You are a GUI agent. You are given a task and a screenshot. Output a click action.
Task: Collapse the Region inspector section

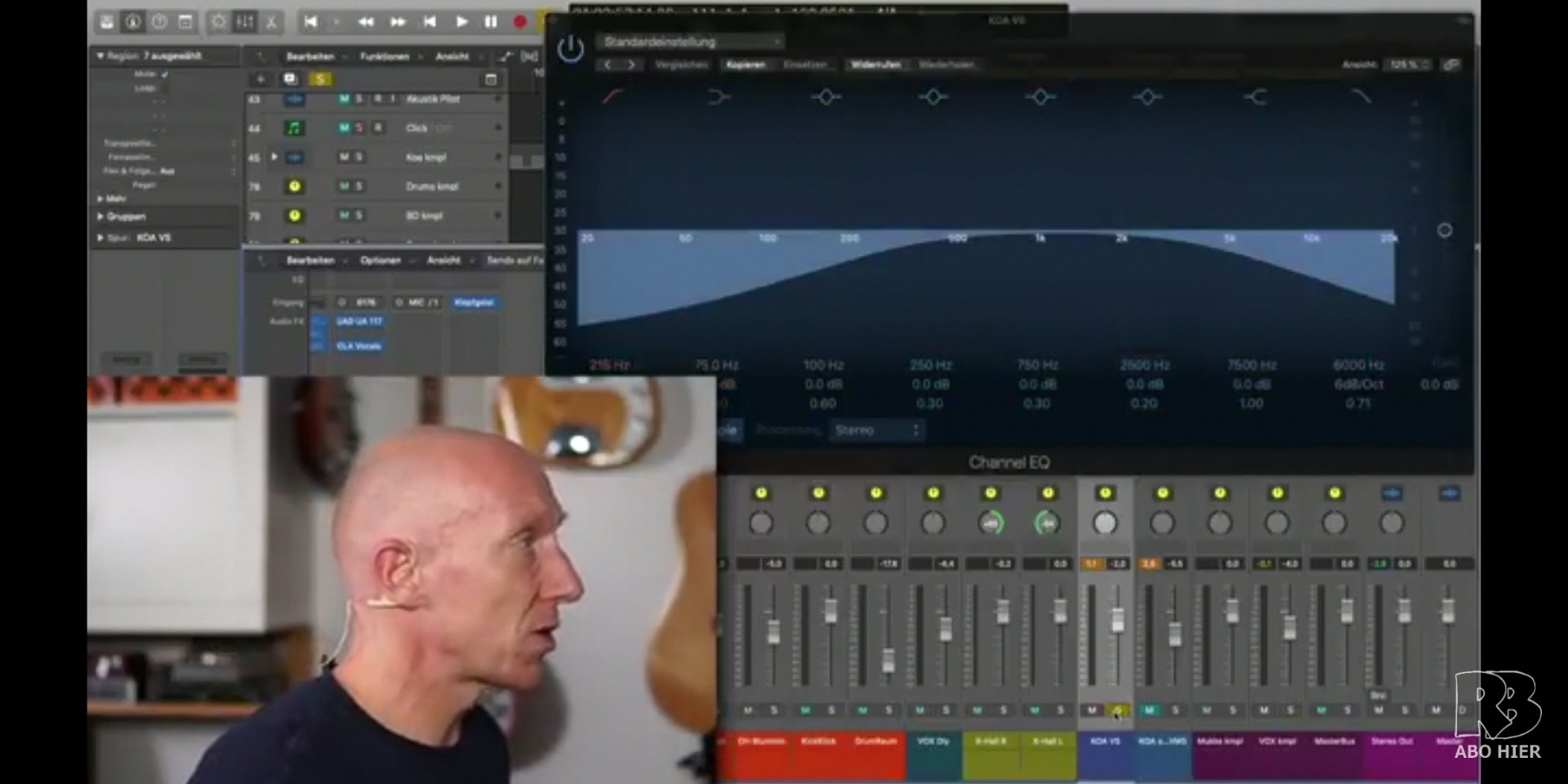click(100, 56)
